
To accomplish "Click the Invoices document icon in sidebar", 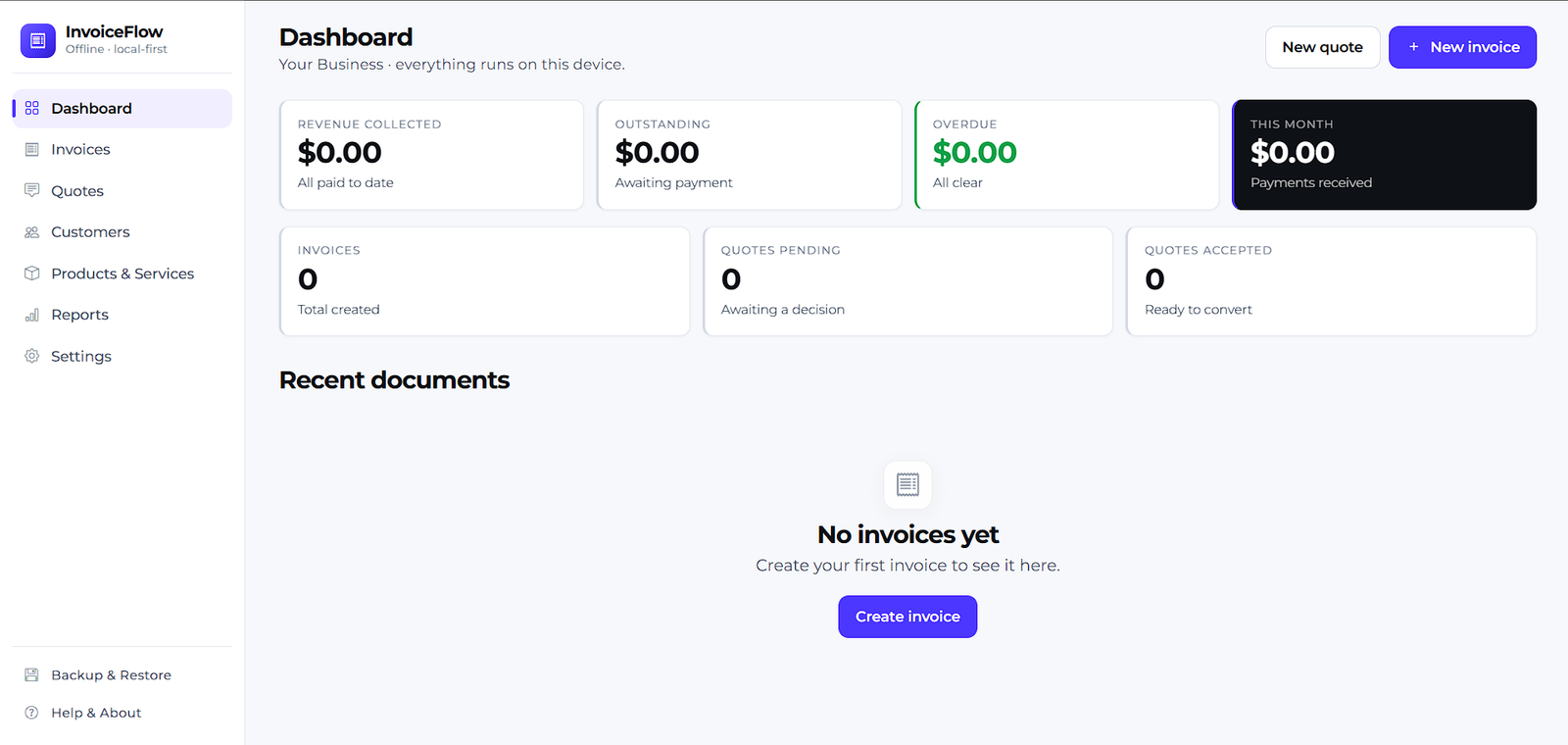I will (x=32, y=149).
